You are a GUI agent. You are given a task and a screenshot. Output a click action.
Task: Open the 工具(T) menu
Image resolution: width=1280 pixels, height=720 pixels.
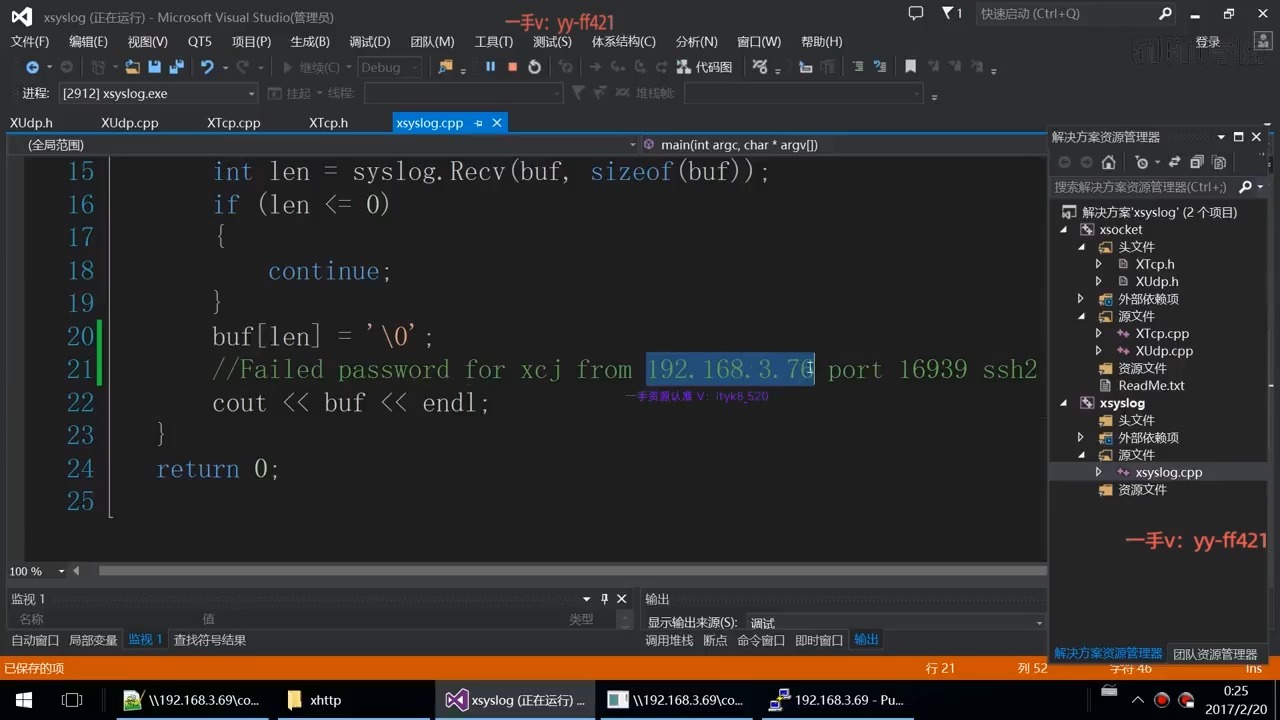[493, 41]
